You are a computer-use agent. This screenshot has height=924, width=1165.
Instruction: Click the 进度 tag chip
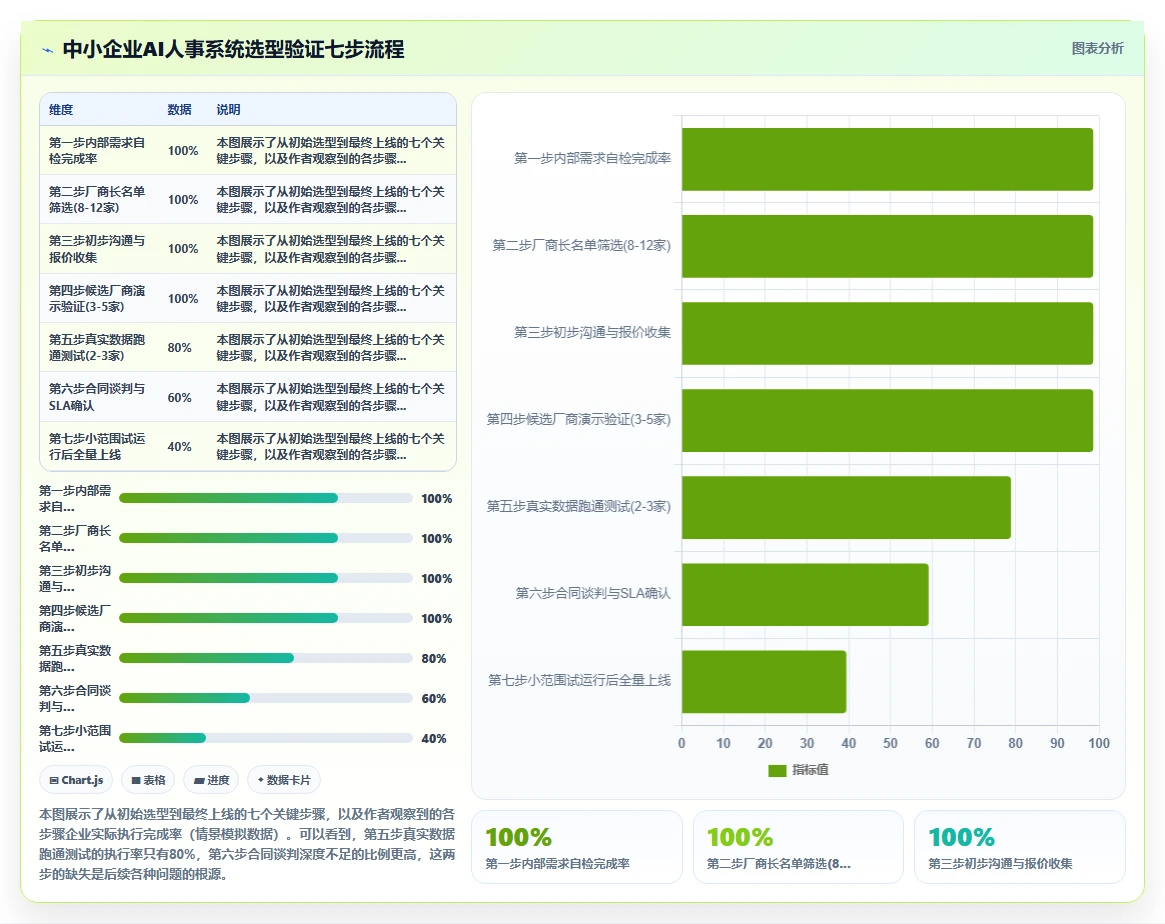(211, 780)
